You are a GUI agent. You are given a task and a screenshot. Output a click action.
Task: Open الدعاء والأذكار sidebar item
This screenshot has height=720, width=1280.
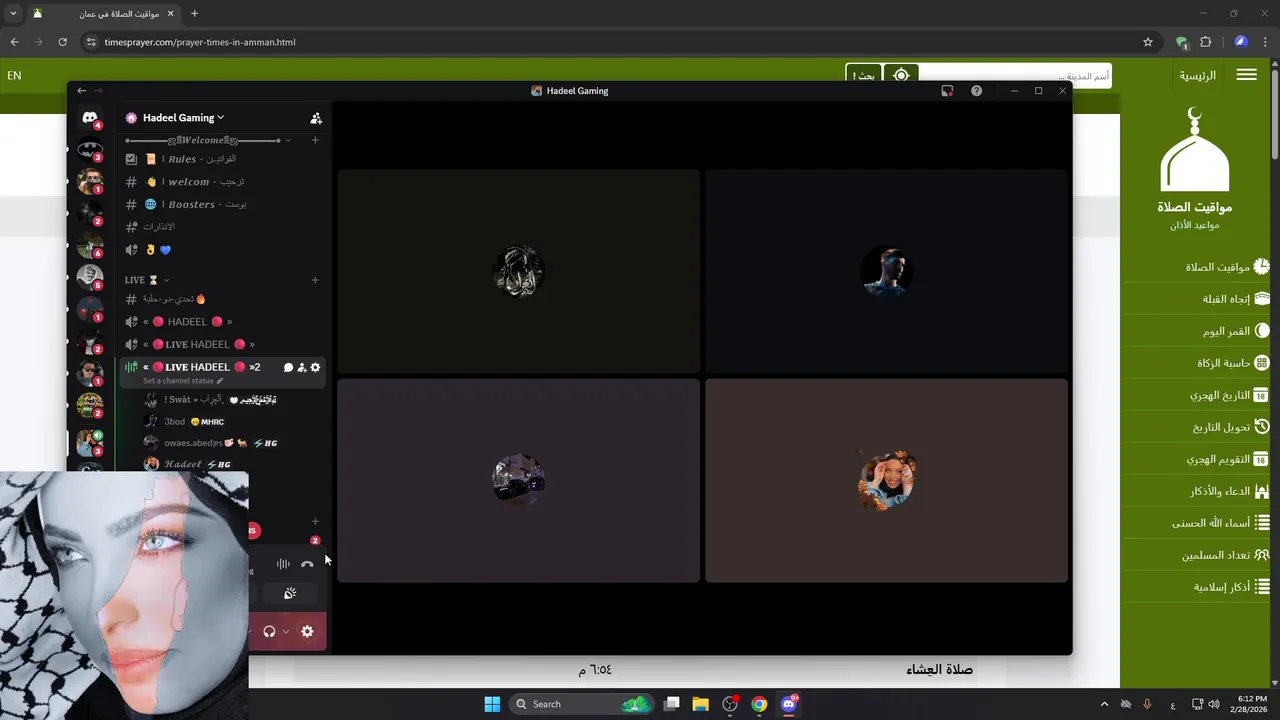point(1197,491)
